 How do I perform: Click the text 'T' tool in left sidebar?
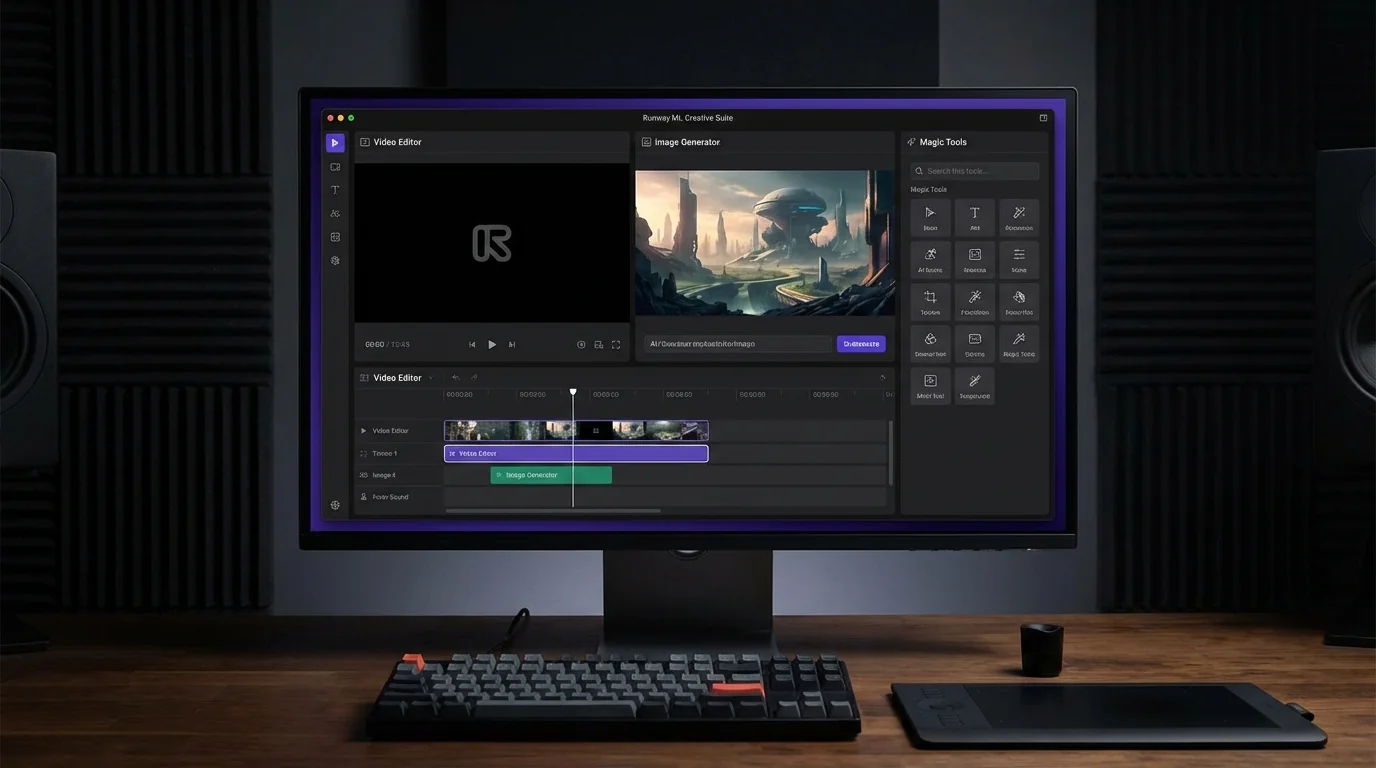pyautogui.click(x=335, y=190)
